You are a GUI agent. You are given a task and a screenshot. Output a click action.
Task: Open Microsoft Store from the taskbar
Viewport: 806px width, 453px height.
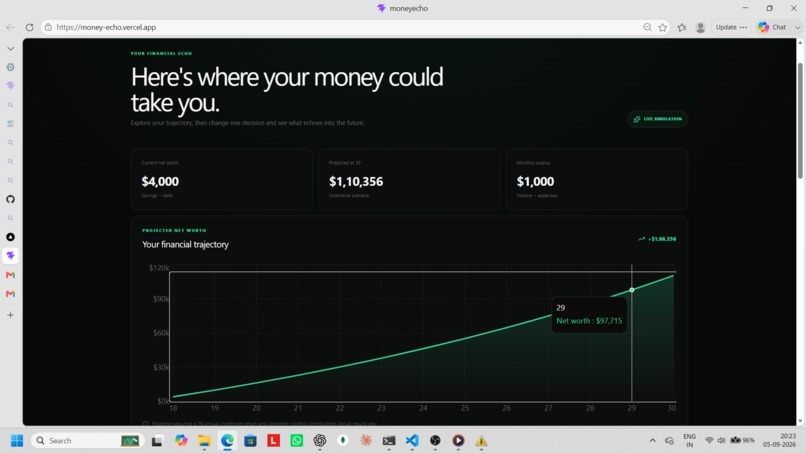click(250, 441)
